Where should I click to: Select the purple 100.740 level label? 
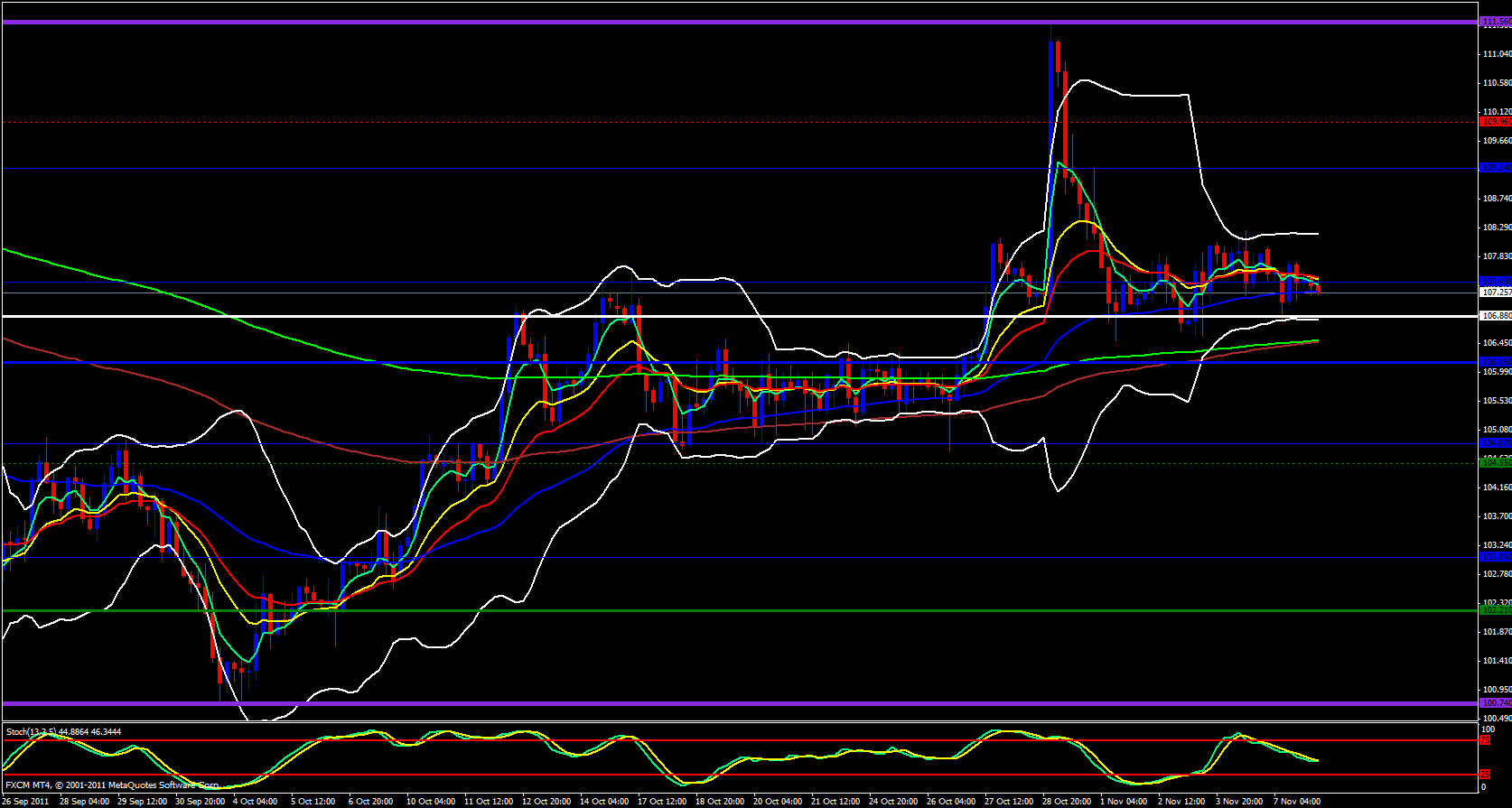click(1496, 703)
